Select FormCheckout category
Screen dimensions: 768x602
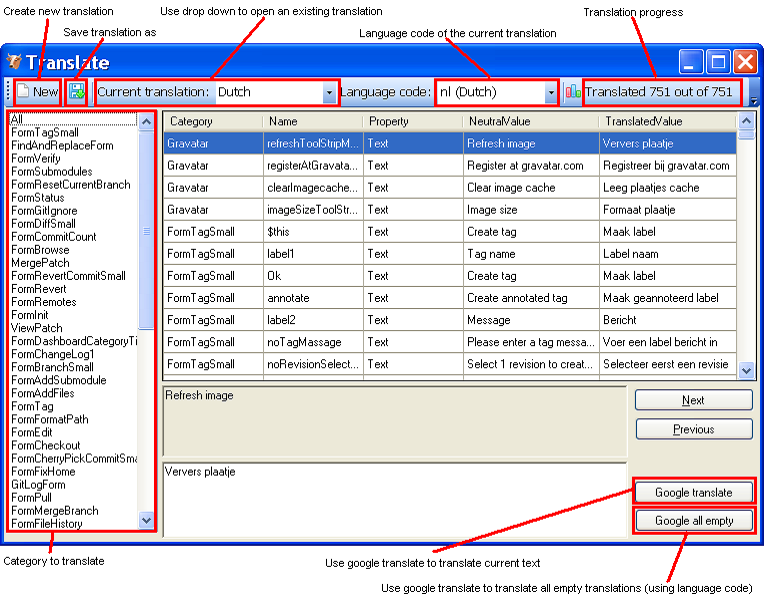click(73, 446)
